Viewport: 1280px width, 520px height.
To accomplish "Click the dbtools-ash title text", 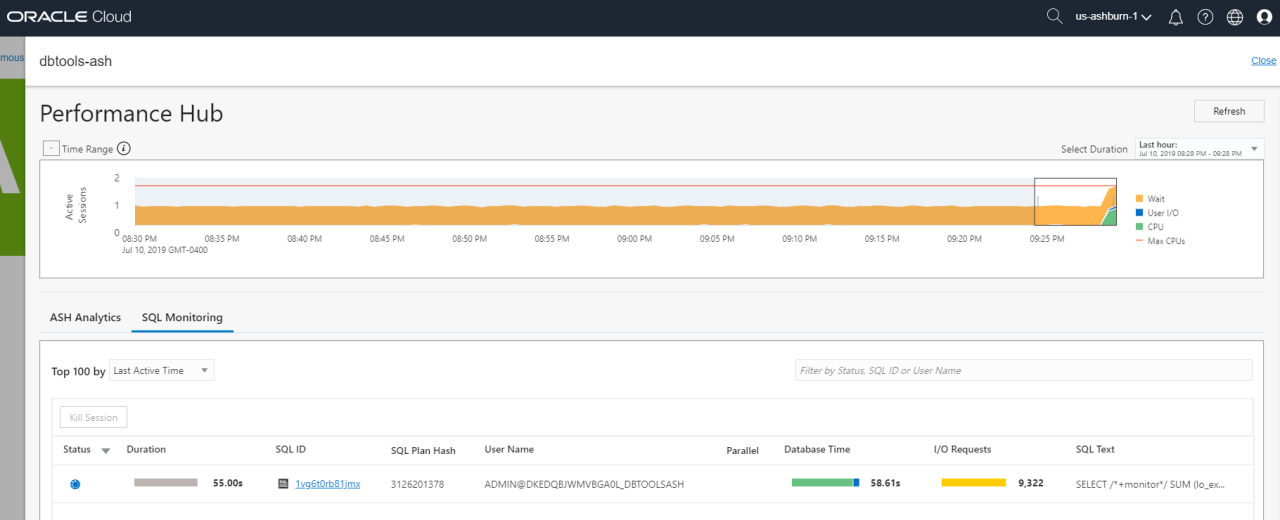I will point(75,61).
